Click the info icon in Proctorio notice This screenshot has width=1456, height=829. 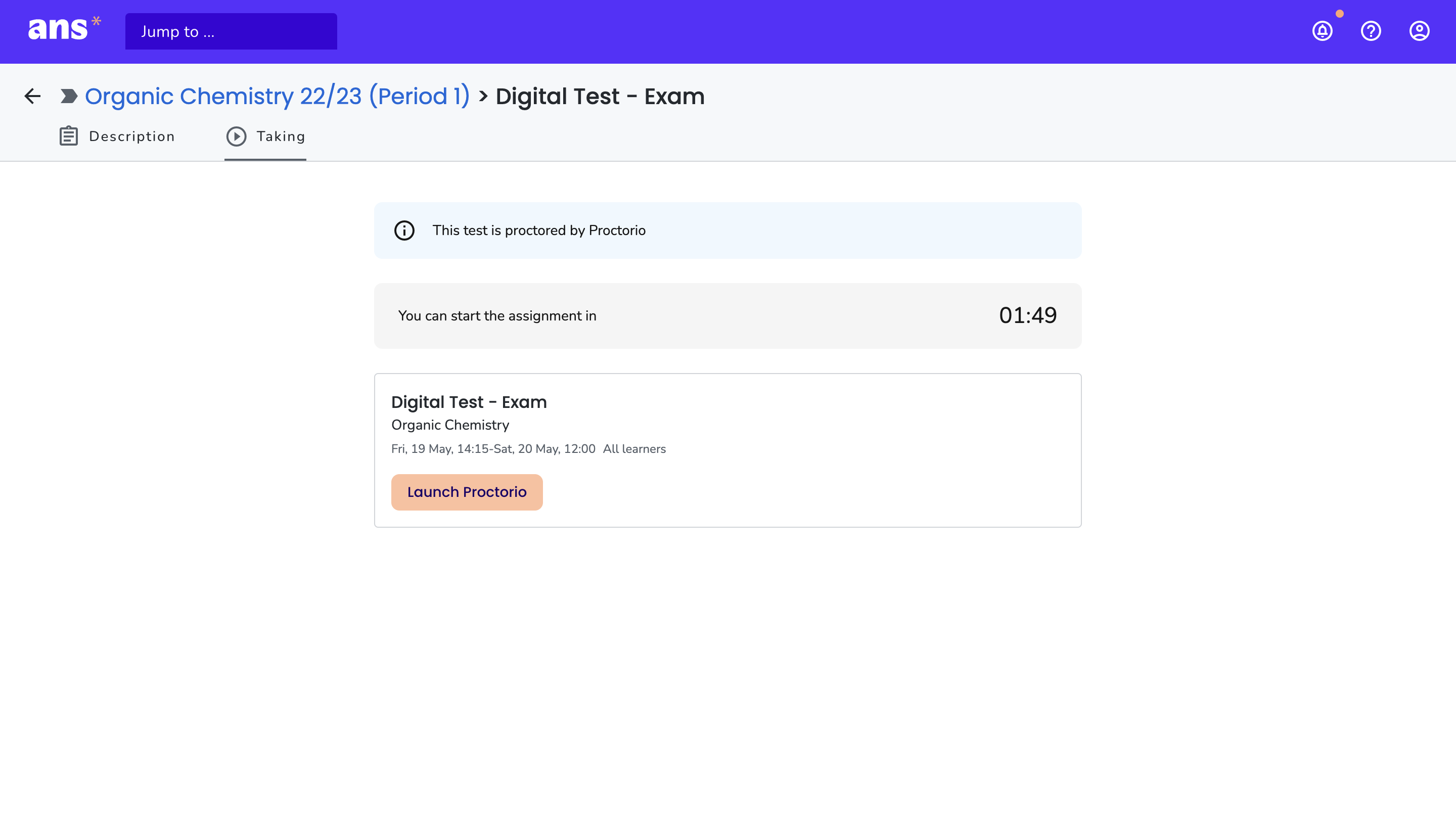pos(404,231)
